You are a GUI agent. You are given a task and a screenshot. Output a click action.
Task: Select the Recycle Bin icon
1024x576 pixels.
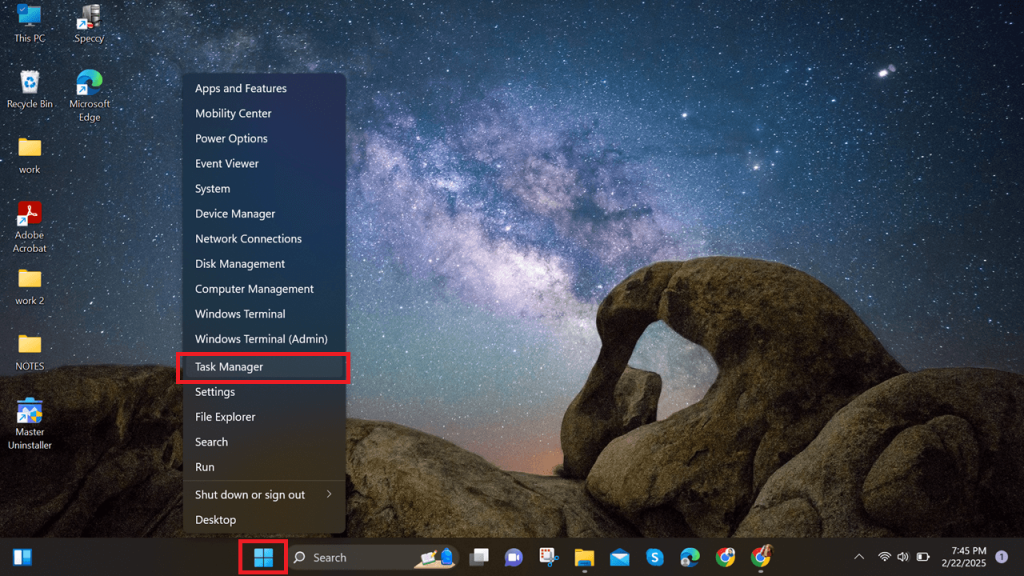(x=29, y=89)
